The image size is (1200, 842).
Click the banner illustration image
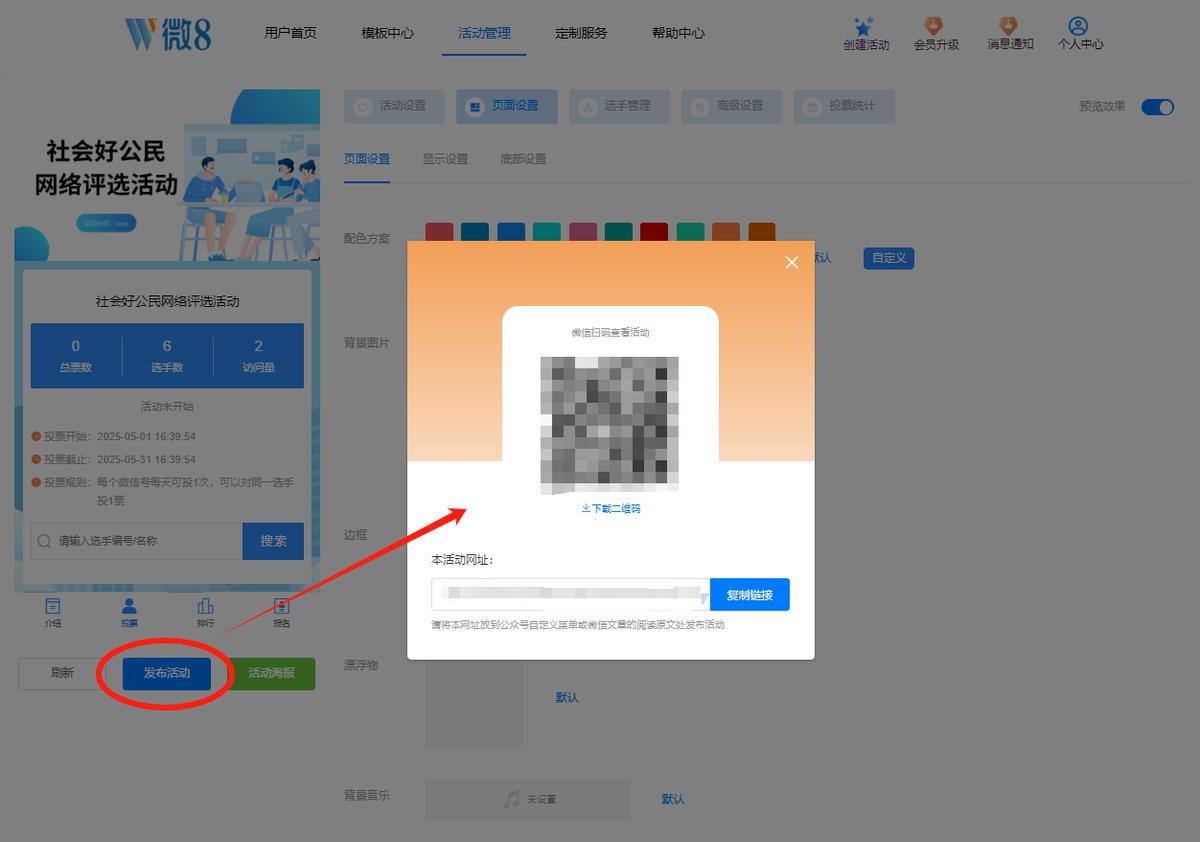click(x=167, y=175)
